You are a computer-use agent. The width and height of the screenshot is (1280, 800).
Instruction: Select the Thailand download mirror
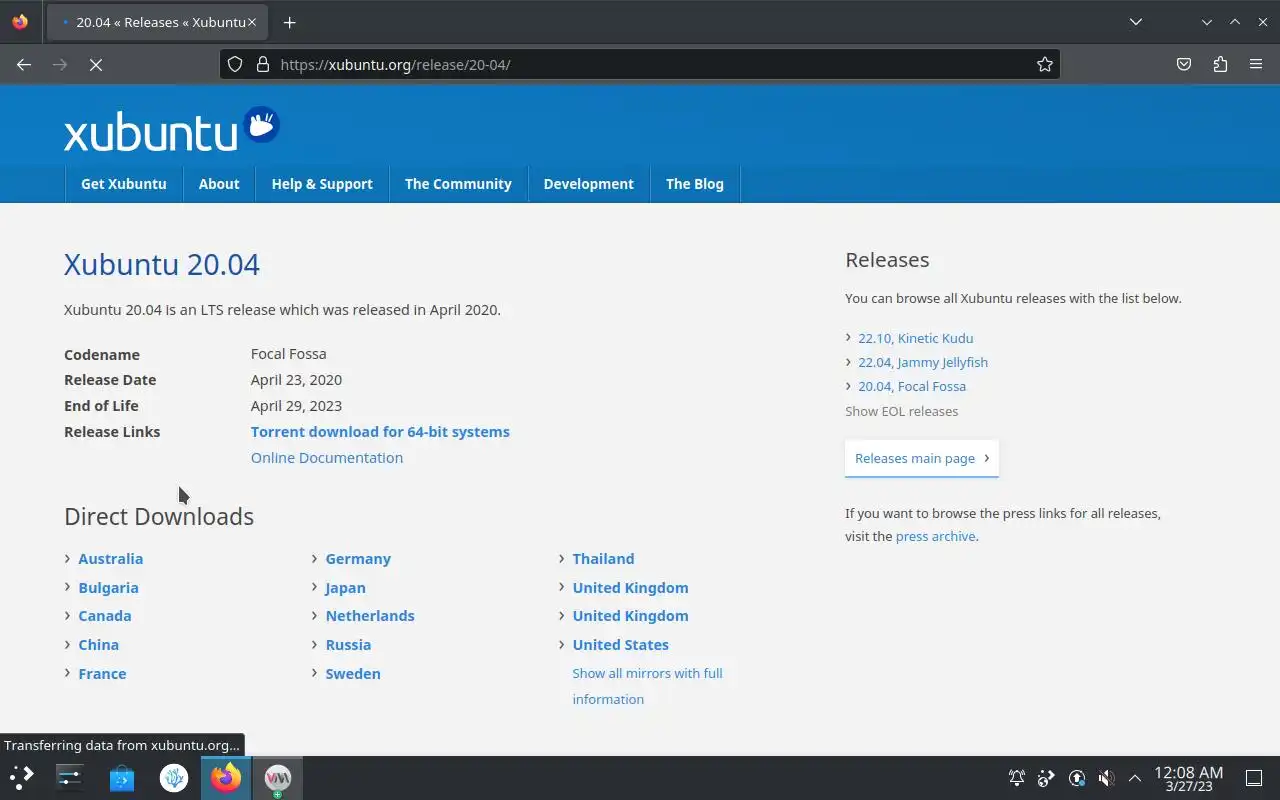tap(603, 559)
